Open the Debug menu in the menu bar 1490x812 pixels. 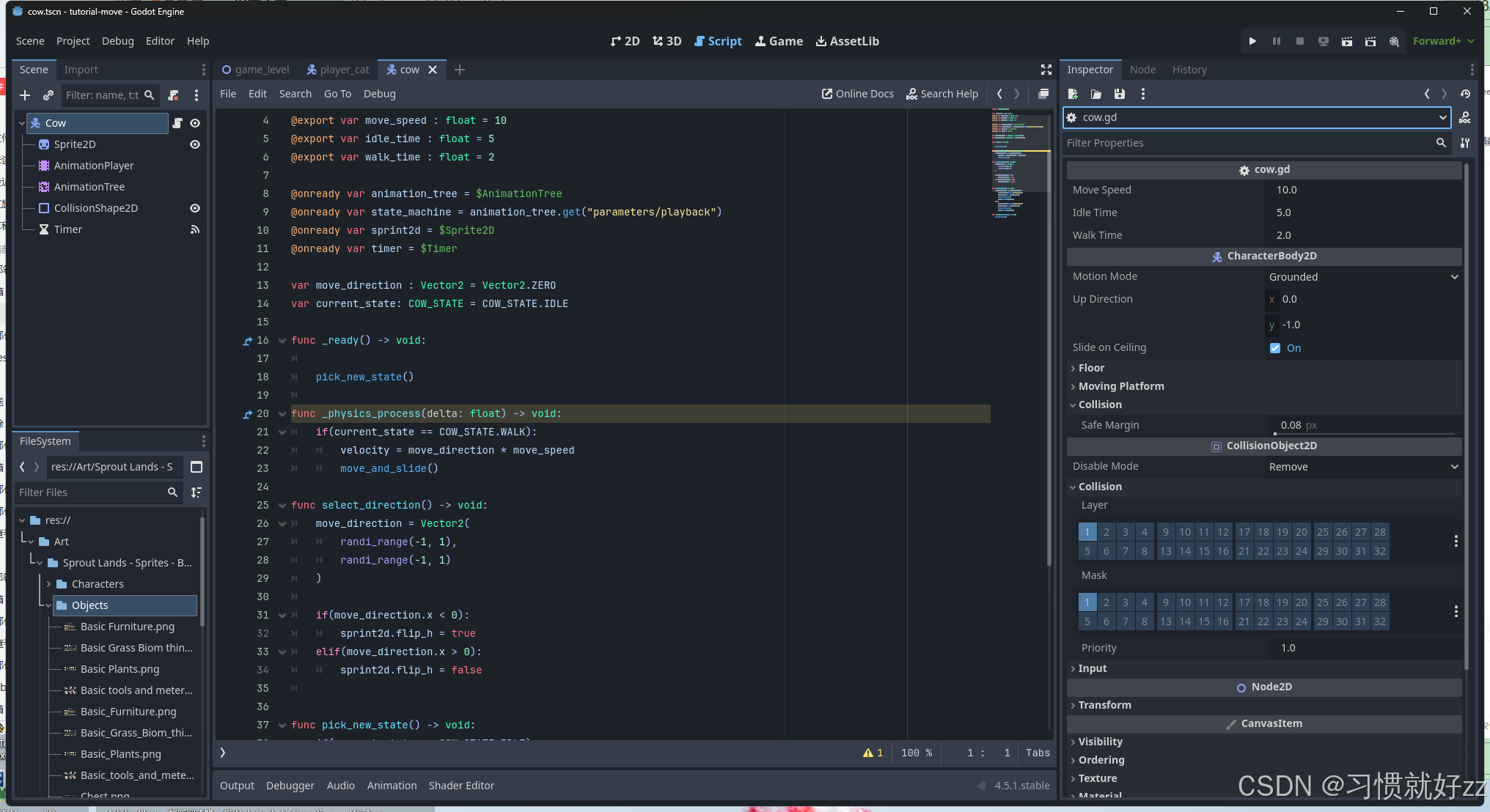117,41
